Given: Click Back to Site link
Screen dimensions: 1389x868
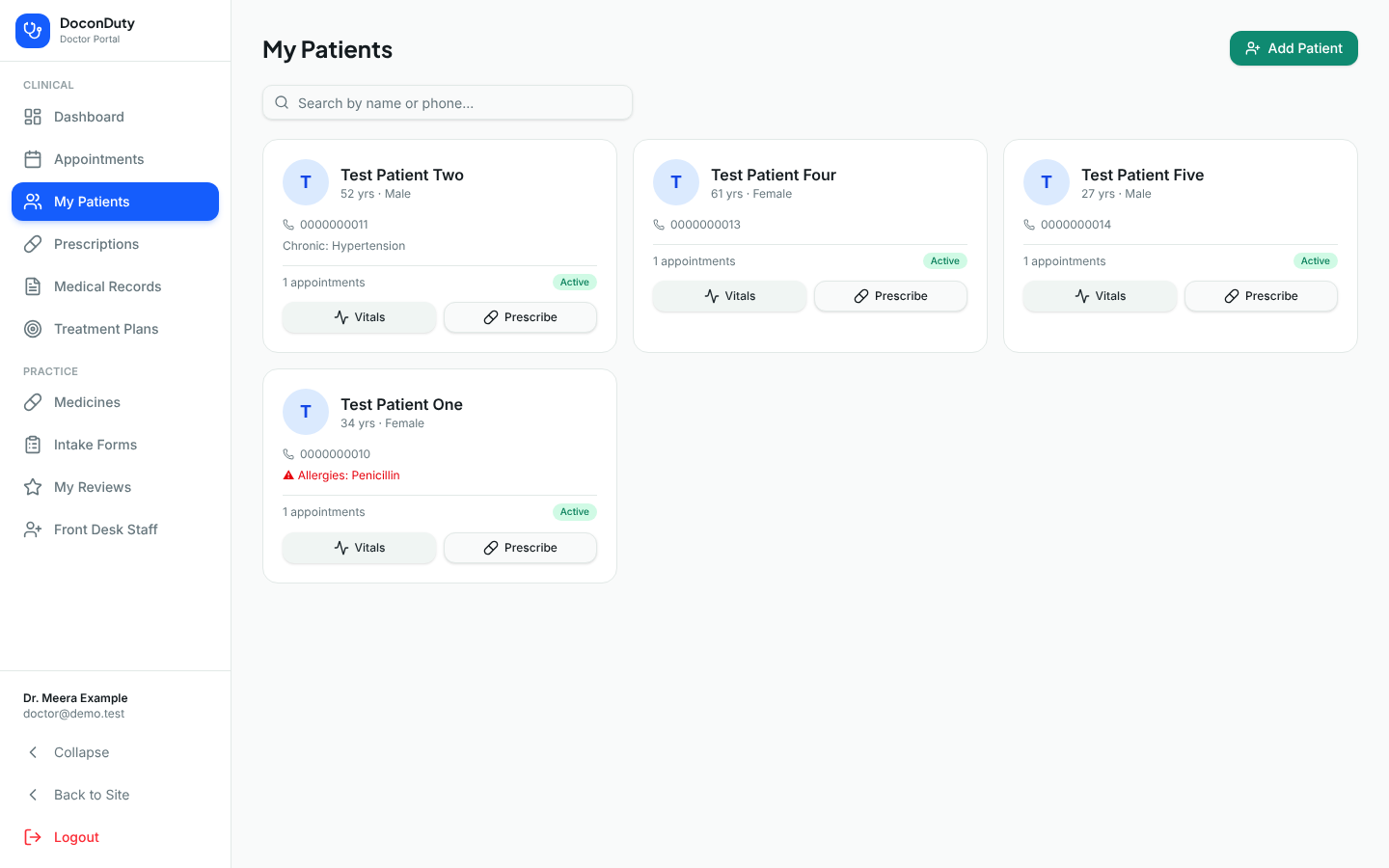Looking at the screenshot, I should 116,795.
